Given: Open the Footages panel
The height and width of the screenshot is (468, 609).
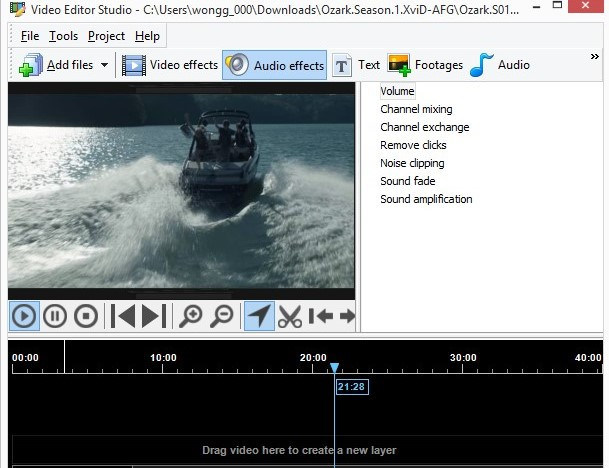Looking at the screenshot, I should click(425, 65).
